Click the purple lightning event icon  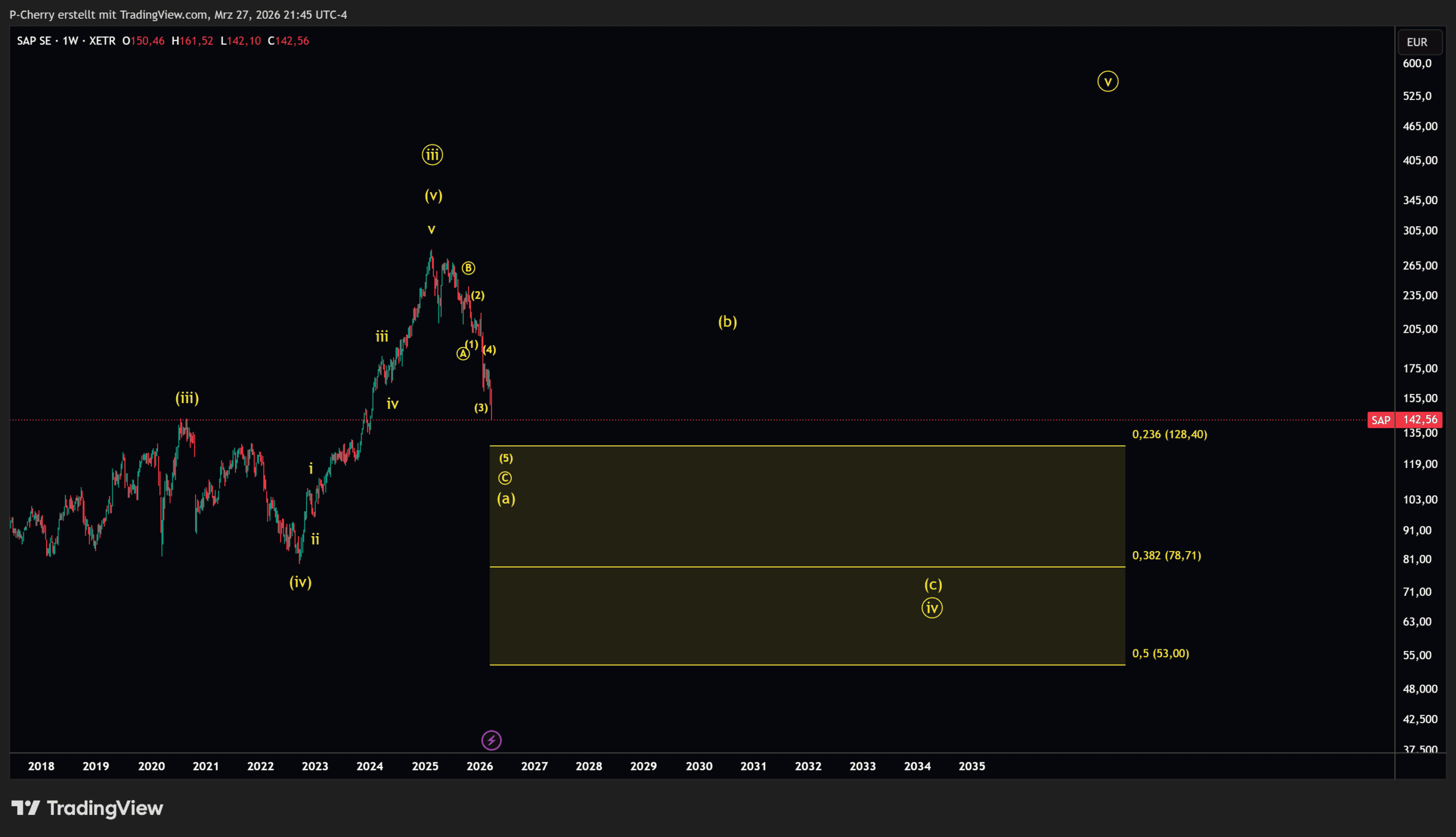click(x=491, y=740)
